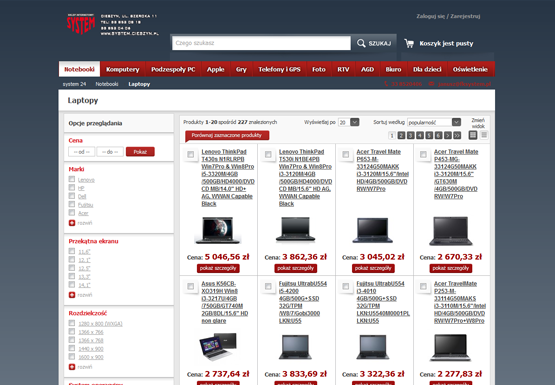555x385 pixels.
Task: Open Lenovo ThinkPad T430s product image
Action: click(218, 230)
